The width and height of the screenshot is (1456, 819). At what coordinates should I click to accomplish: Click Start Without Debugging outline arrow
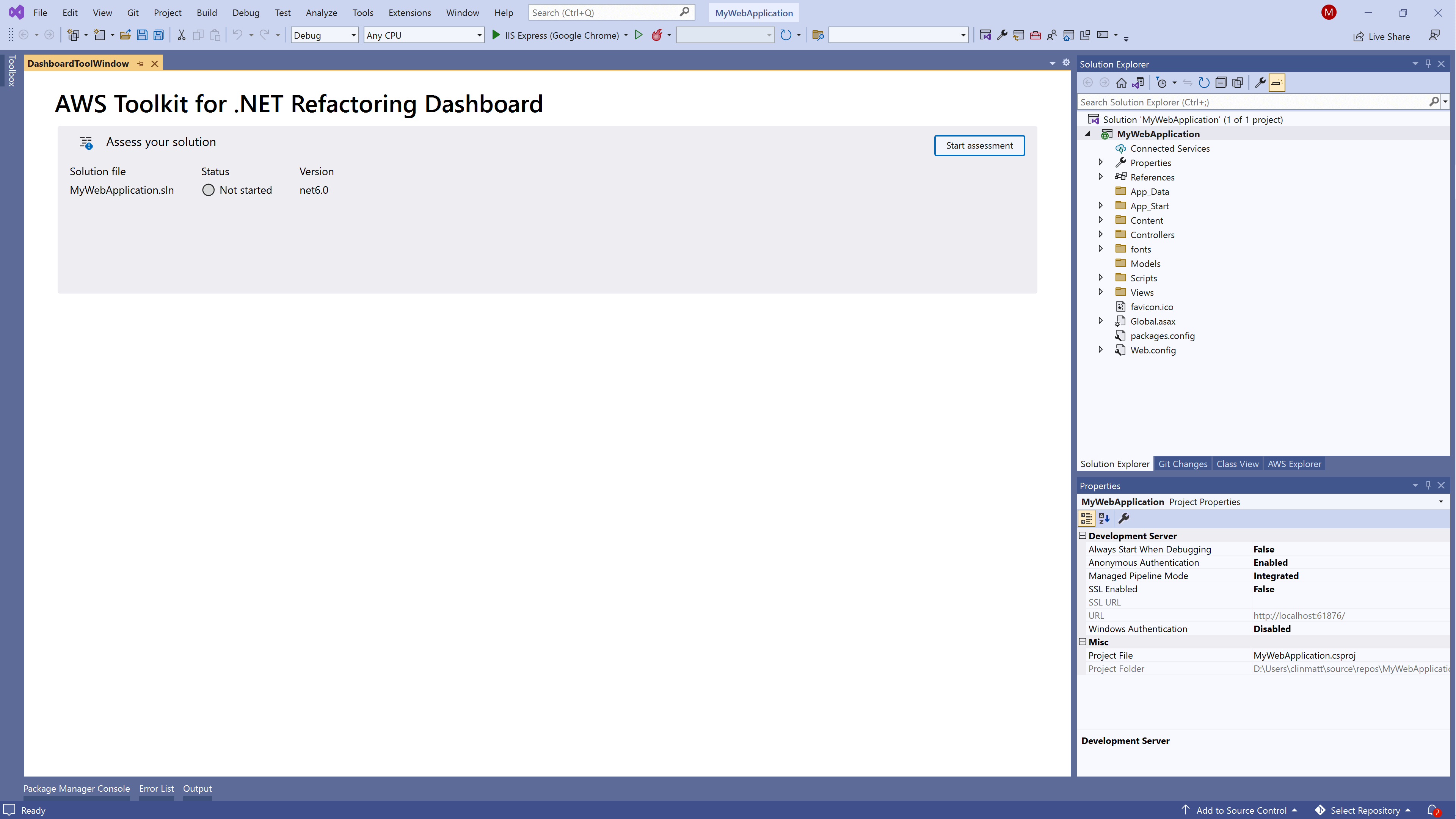pos(639,35)
